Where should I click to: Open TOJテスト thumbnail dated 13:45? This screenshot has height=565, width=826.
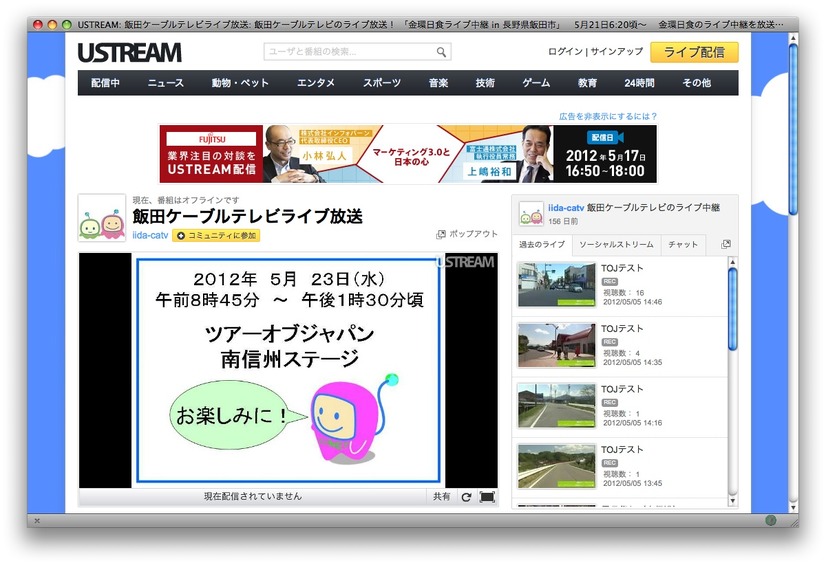click(557, 466)
